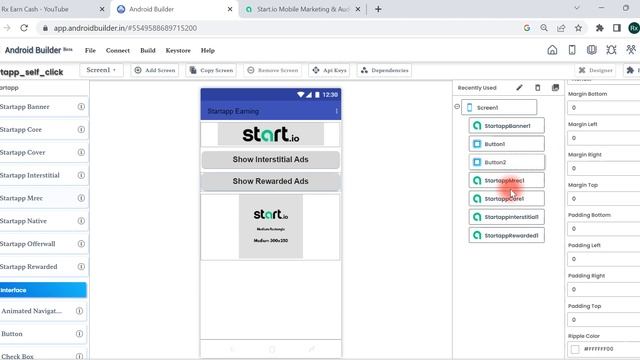Click the Ripple Color swatch
Image resolution: width=640 pixels, height=360 pixels.
[x=575, y=349]
